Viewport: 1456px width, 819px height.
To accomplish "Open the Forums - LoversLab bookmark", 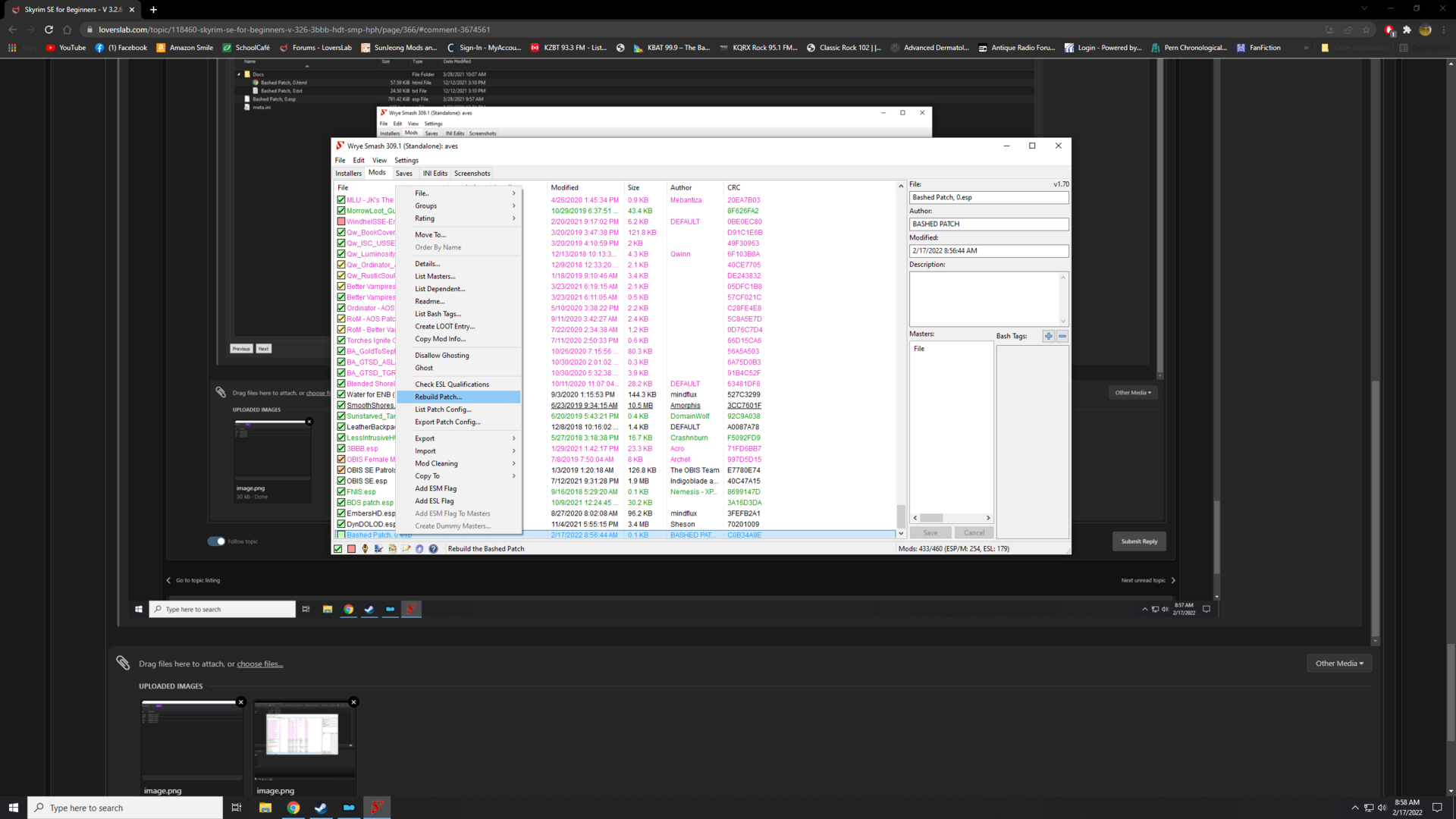I will 315,48.
